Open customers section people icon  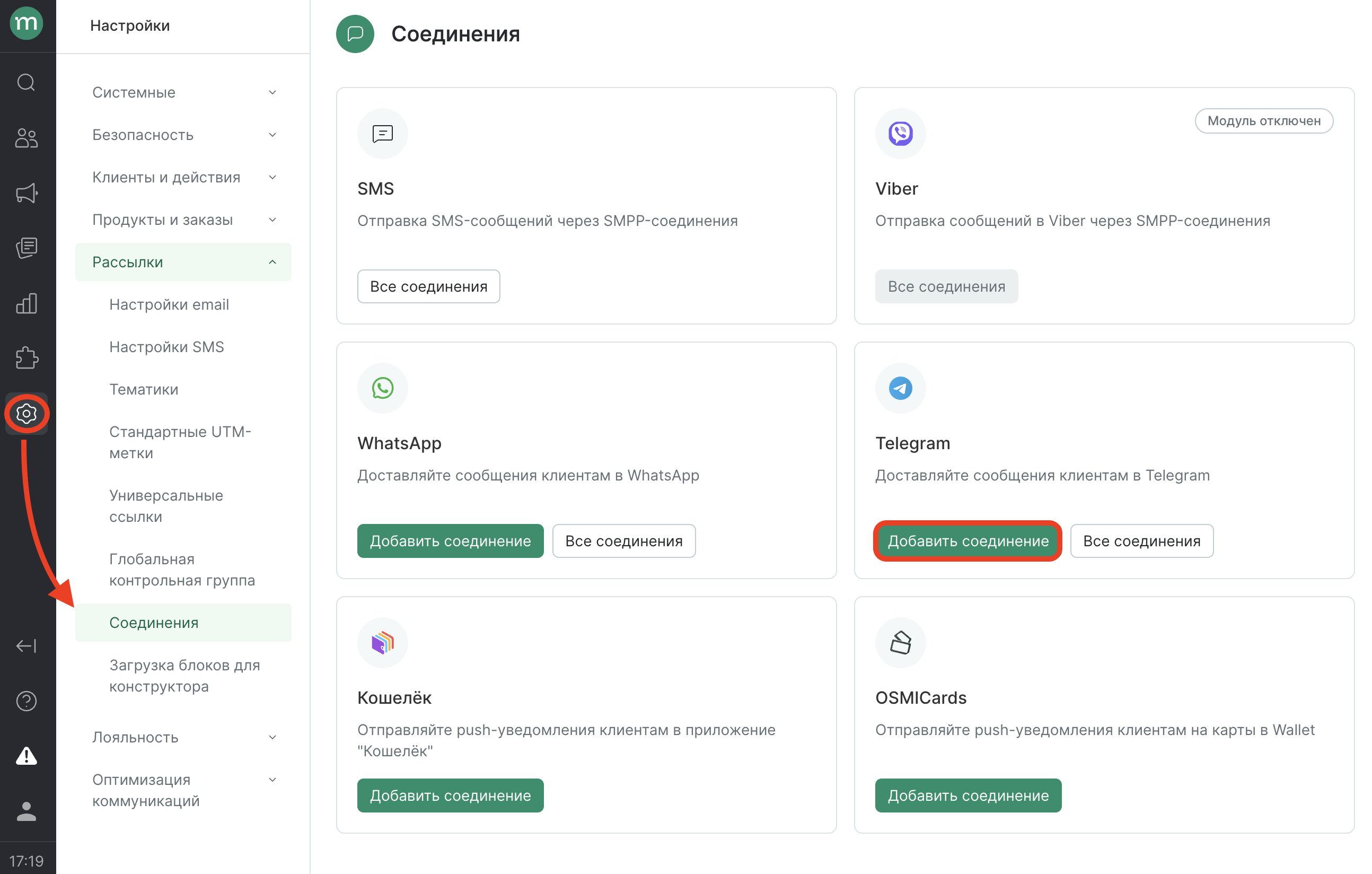coord(26,138)
